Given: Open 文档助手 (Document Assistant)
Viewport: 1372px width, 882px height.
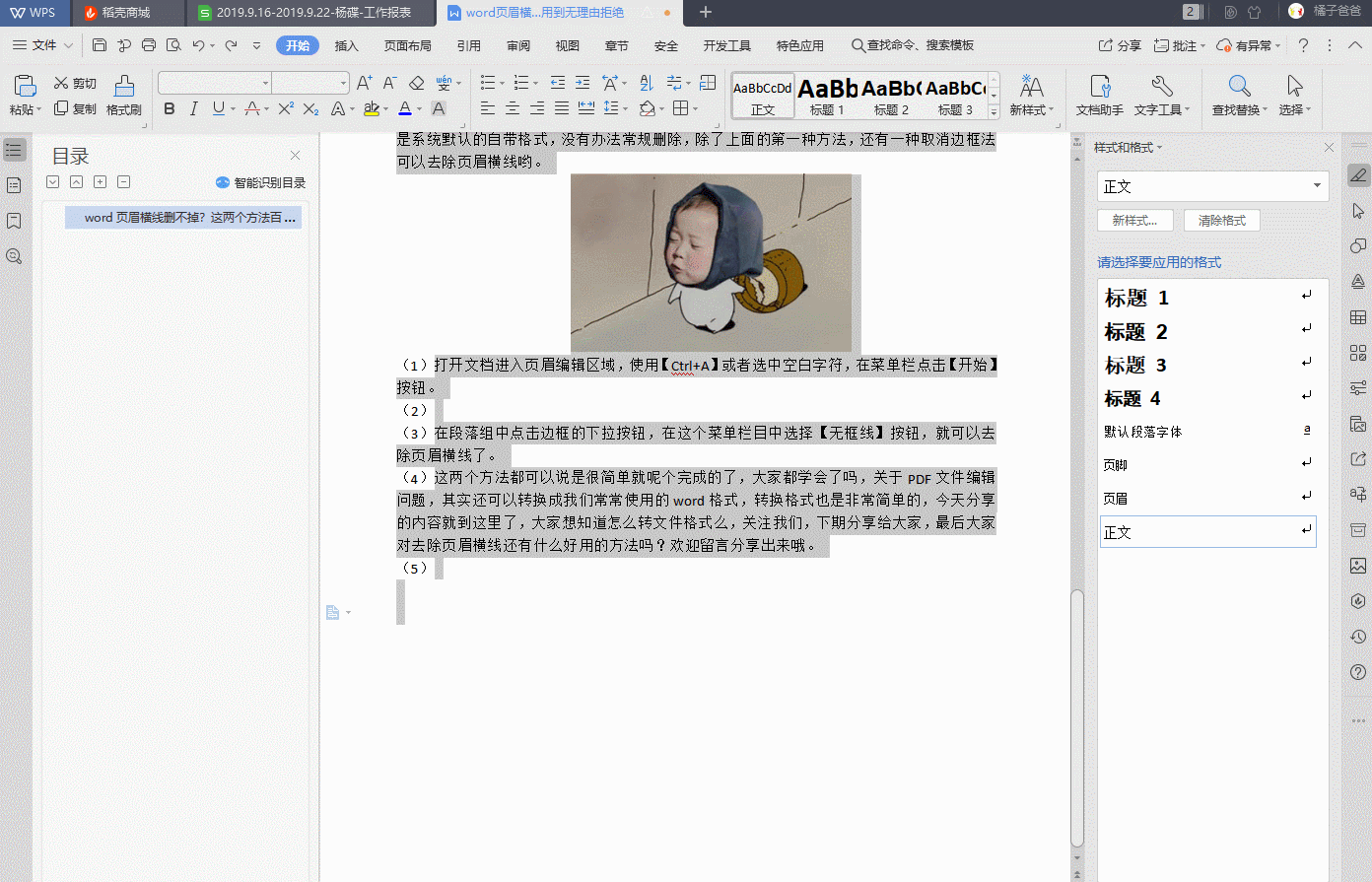Looking at the screenshot, I should point(1099,96).
